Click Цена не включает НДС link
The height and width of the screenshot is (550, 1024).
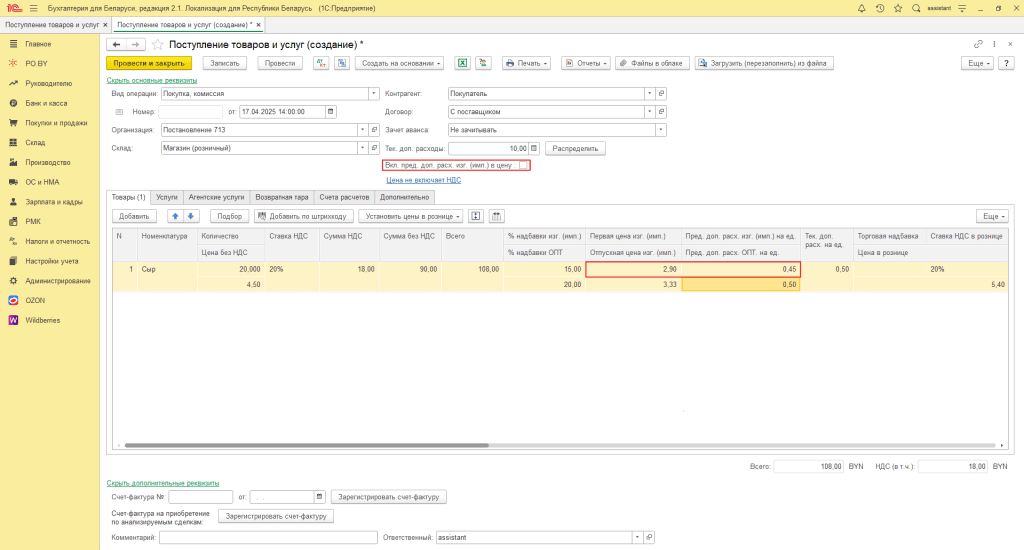pos(423,180)
